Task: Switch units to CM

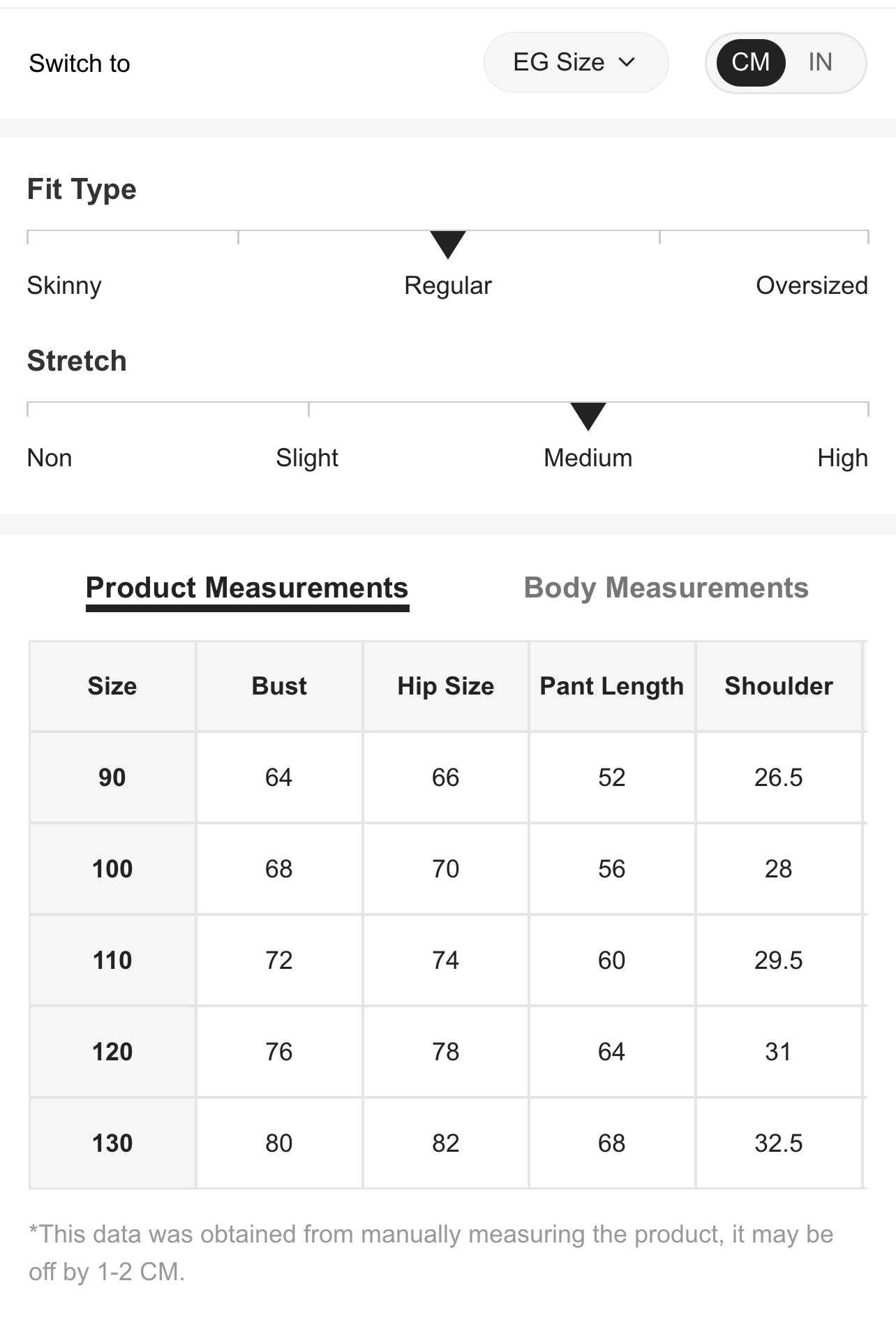Action: point(750,63)
